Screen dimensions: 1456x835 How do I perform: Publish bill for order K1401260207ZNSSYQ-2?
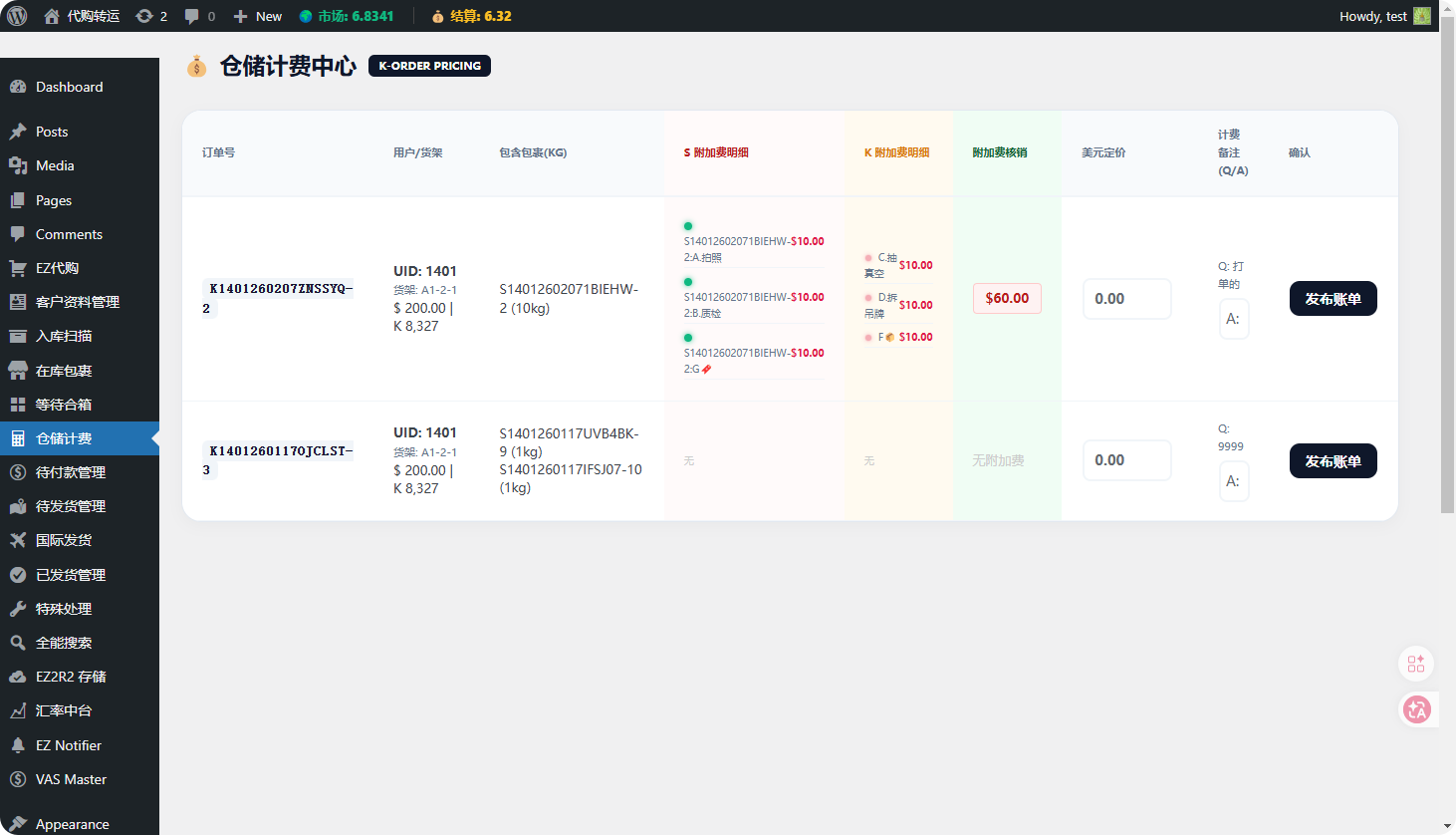click(x=1333, y=299)
